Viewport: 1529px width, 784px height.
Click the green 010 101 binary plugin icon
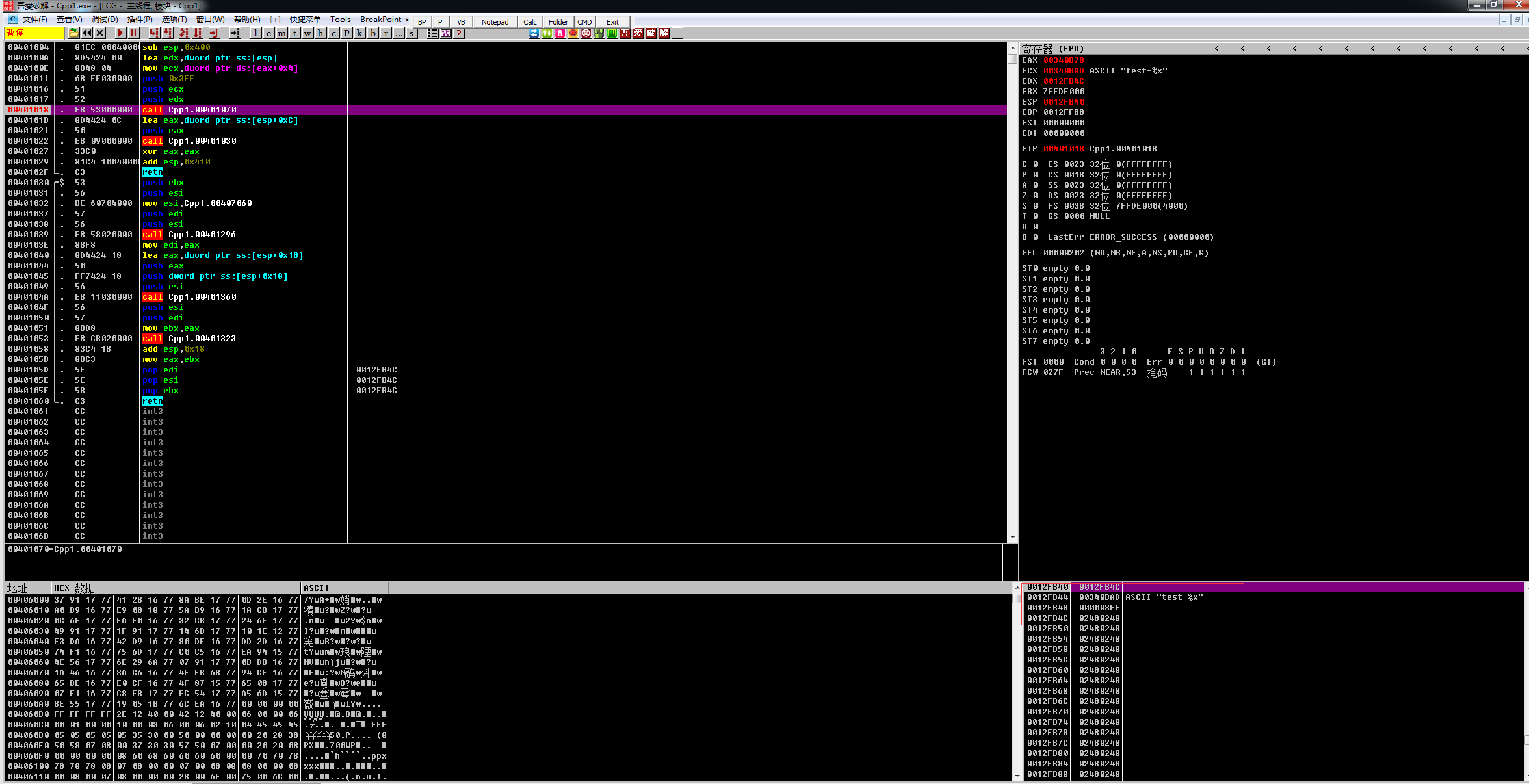(x=599, y=33)
